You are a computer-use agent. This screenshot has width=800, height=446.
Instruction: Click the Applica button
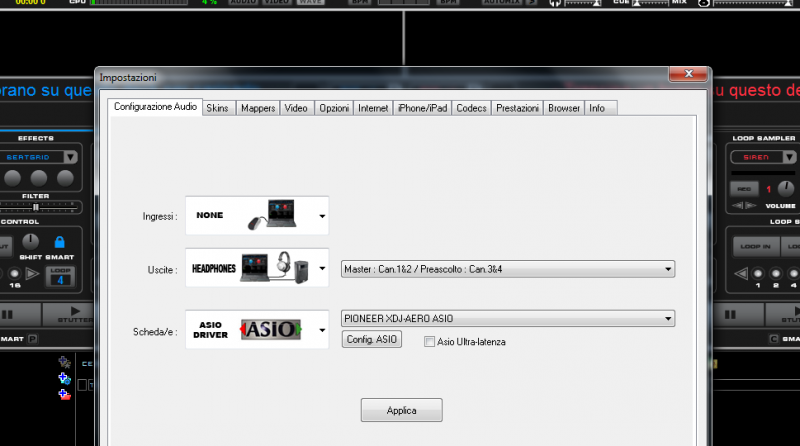(x=402, y=410)
